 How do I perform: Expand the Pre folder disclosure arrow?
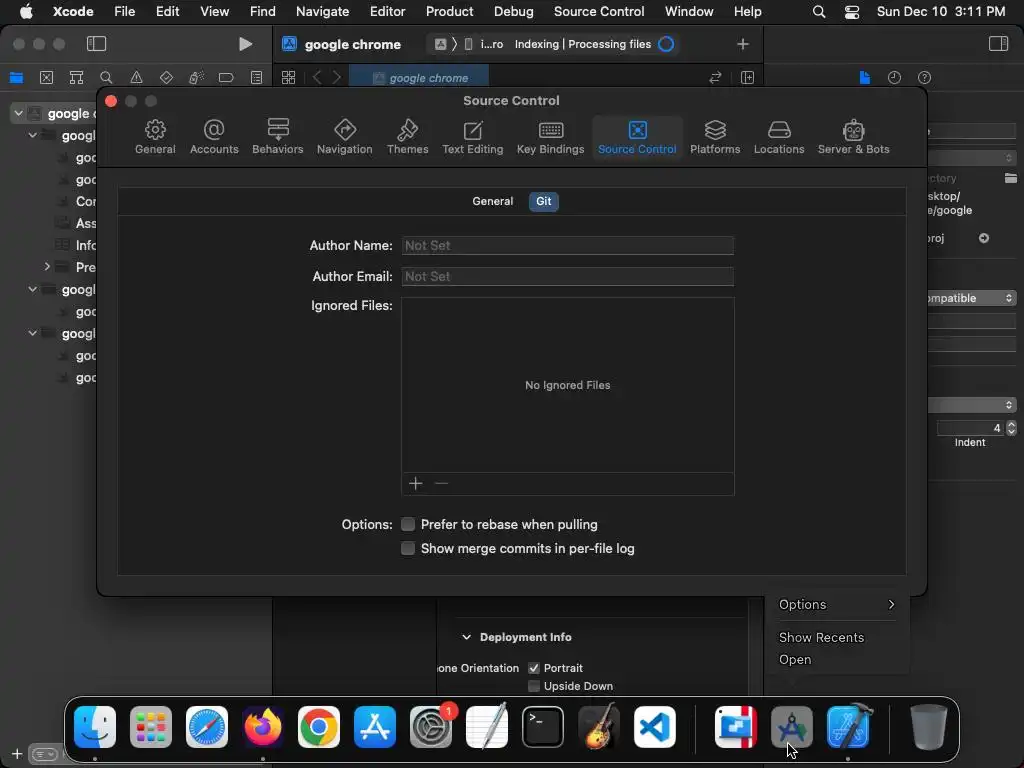47,266
